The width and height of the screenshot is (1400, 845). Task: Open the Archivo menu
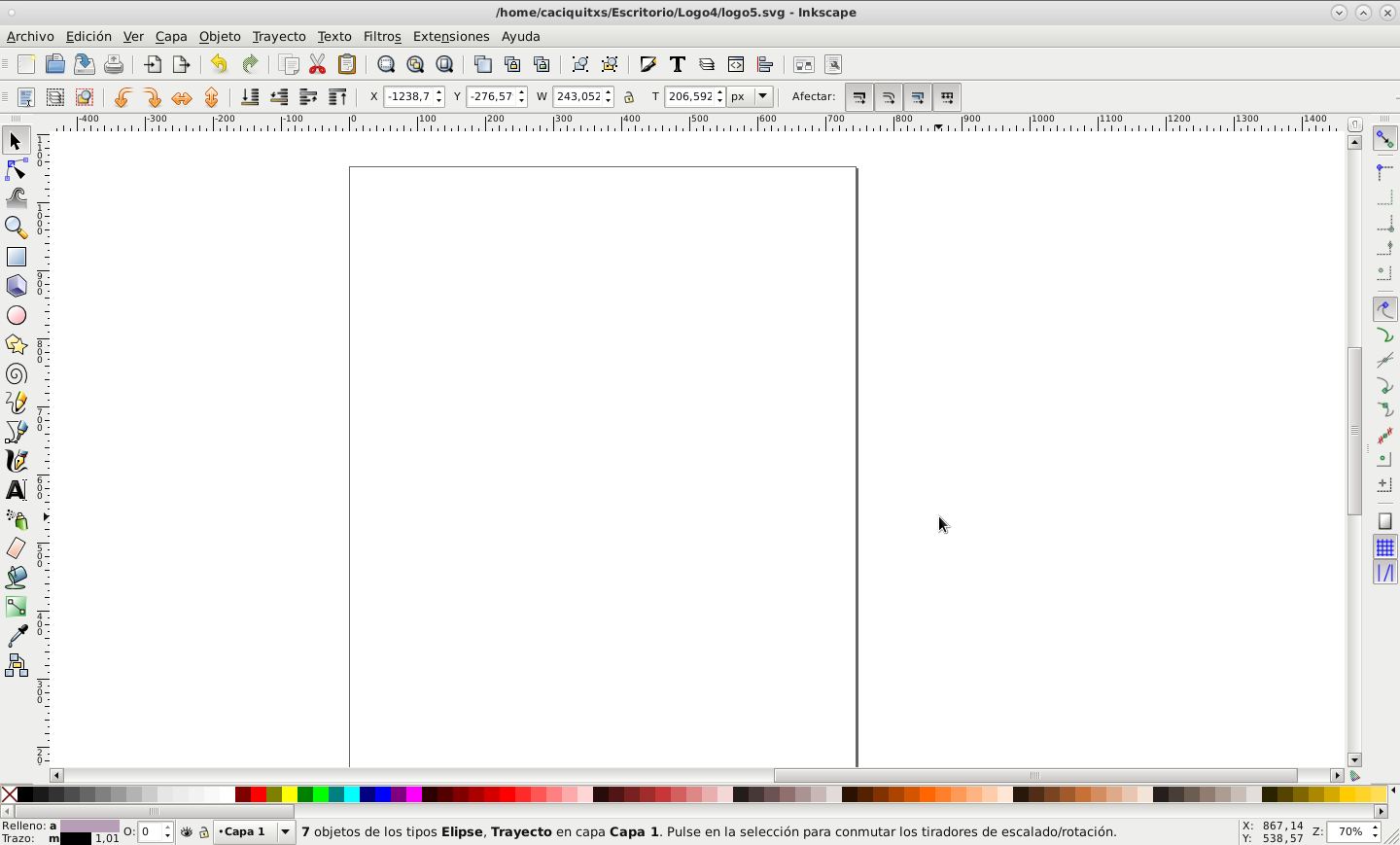pyautogui.click(x=30, y=36)
